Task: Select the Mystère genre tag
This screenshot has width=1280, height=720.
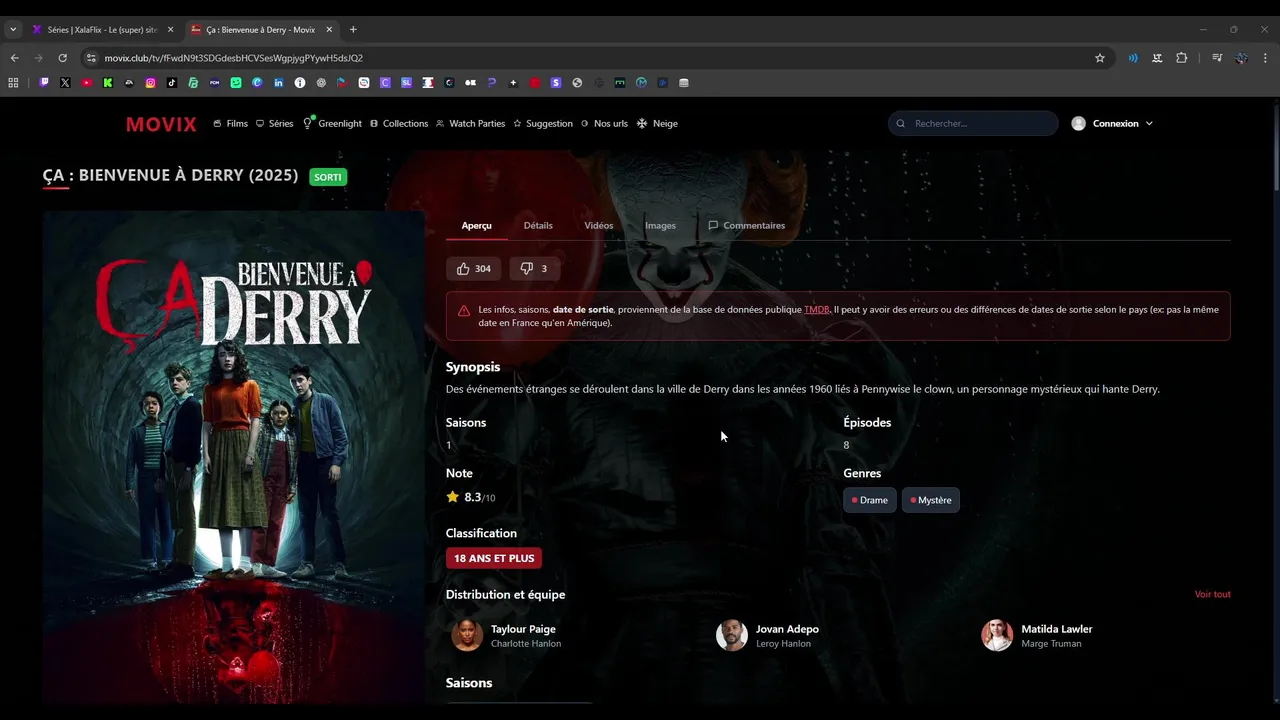Action: [931, 500]
